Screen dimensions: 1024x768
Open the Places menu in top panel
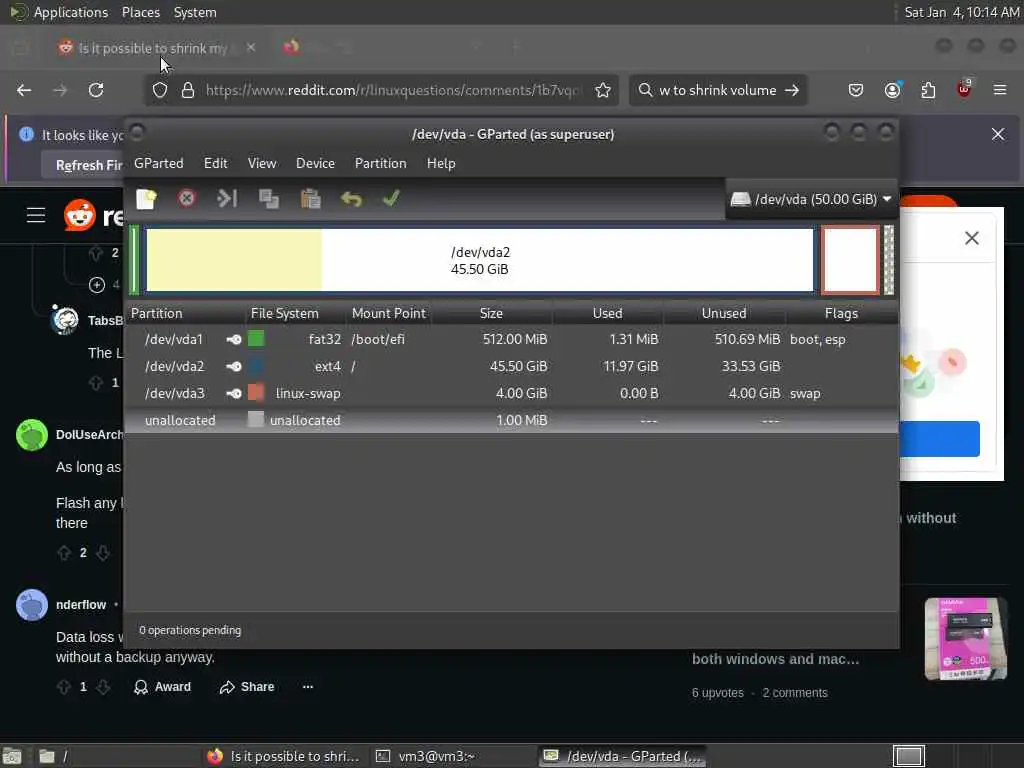click(x=141, y=12)
